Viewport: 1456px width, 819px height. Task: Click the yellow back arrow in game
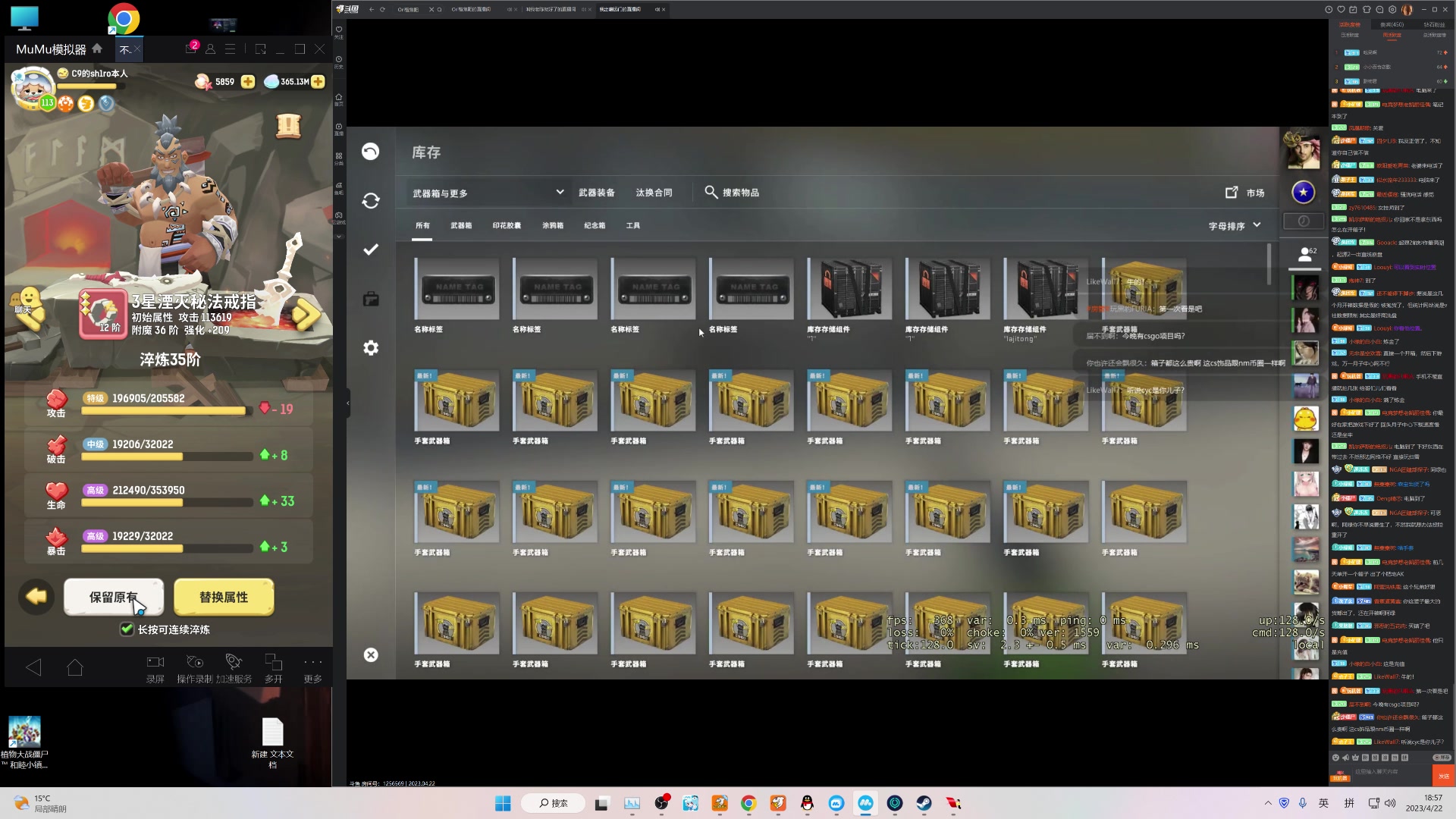pyautogui.click(x=36, y=597)
